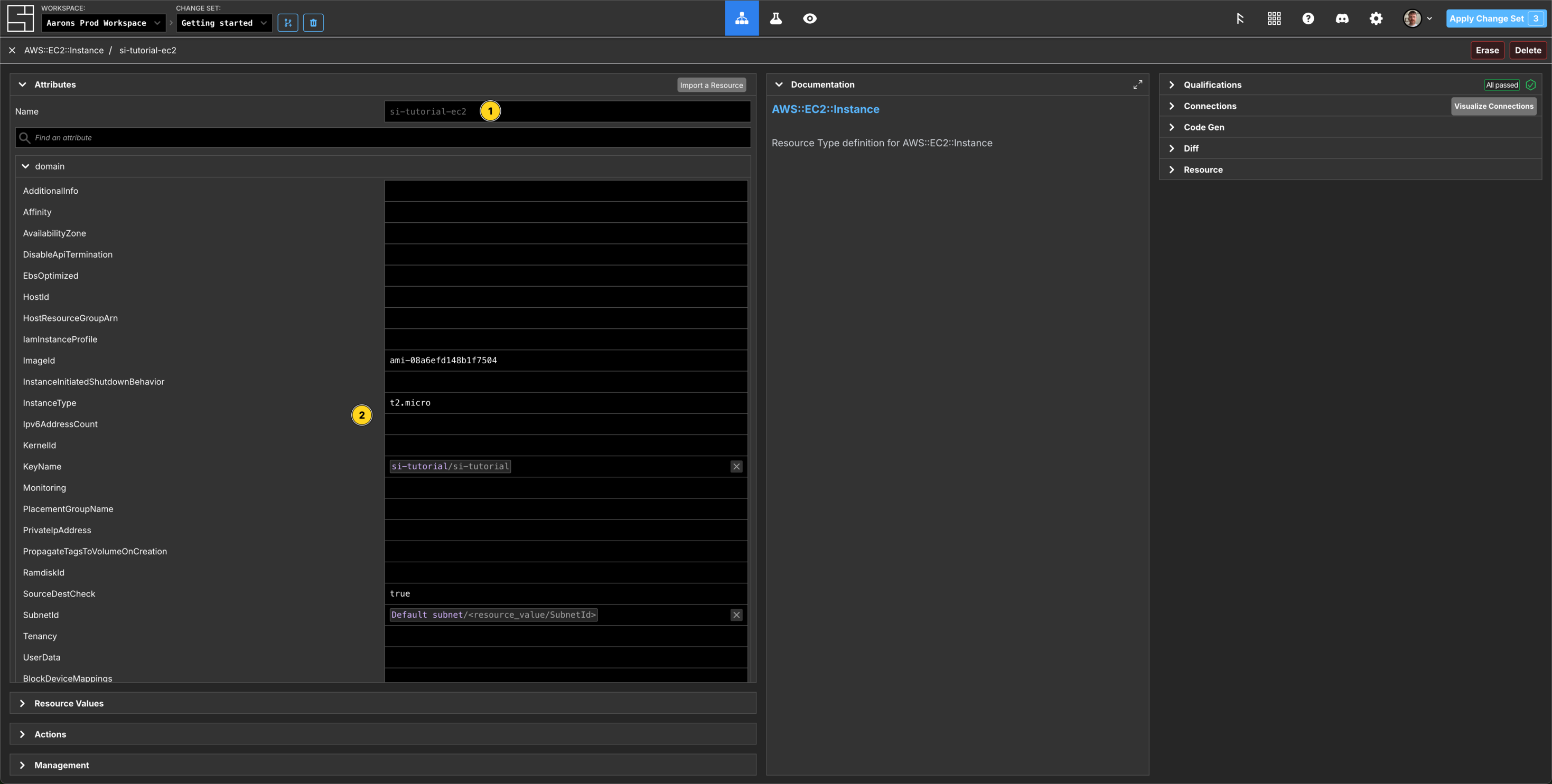Image resolution: width=1552 pixels, height=784 pixels.
Task: Click into the Name input field
Action: point(567,111)
